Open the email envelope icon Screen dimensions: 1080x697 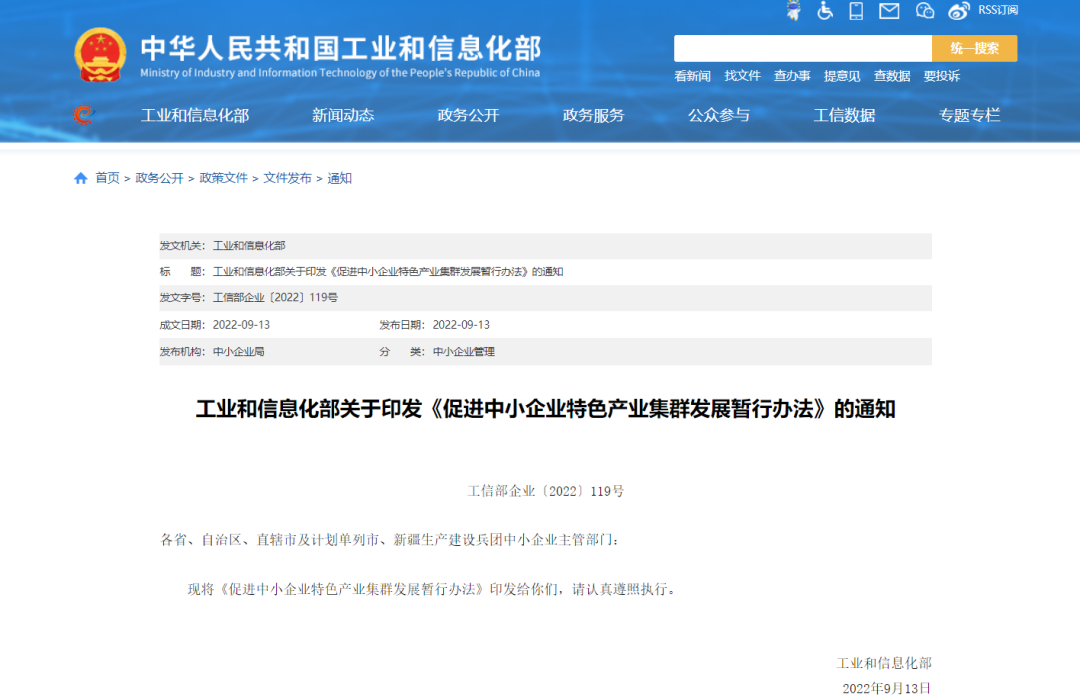coord(889,11)
